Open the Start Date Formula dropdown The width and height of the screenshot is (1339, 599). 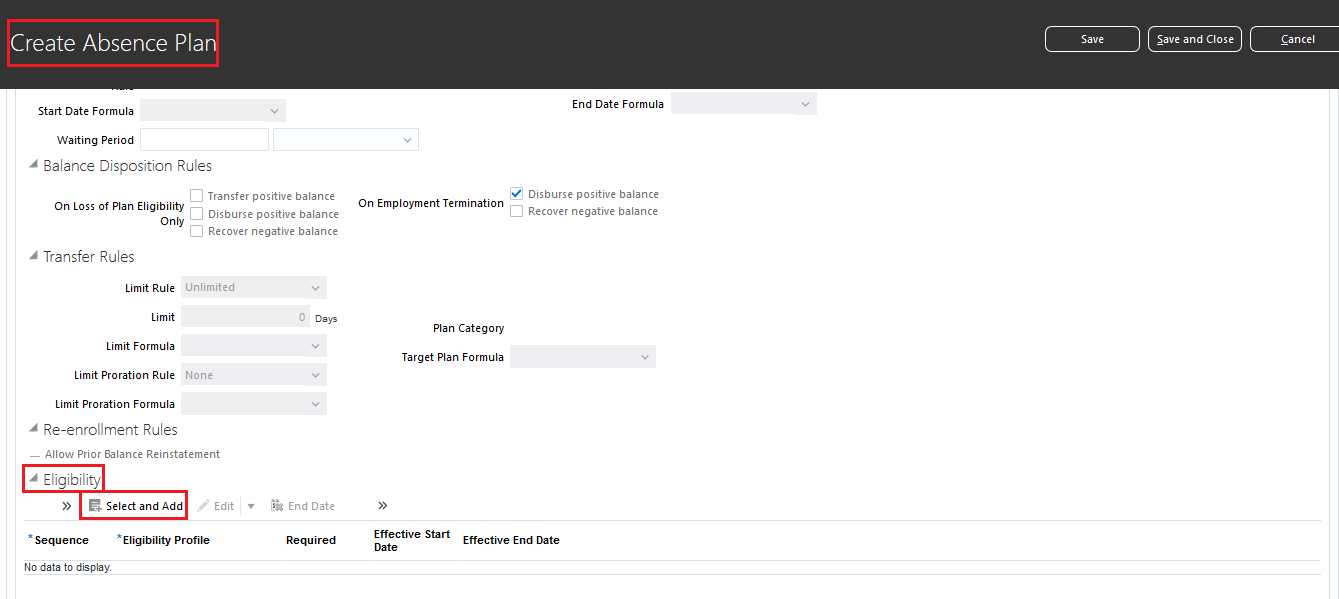click(x=274, y=110)
